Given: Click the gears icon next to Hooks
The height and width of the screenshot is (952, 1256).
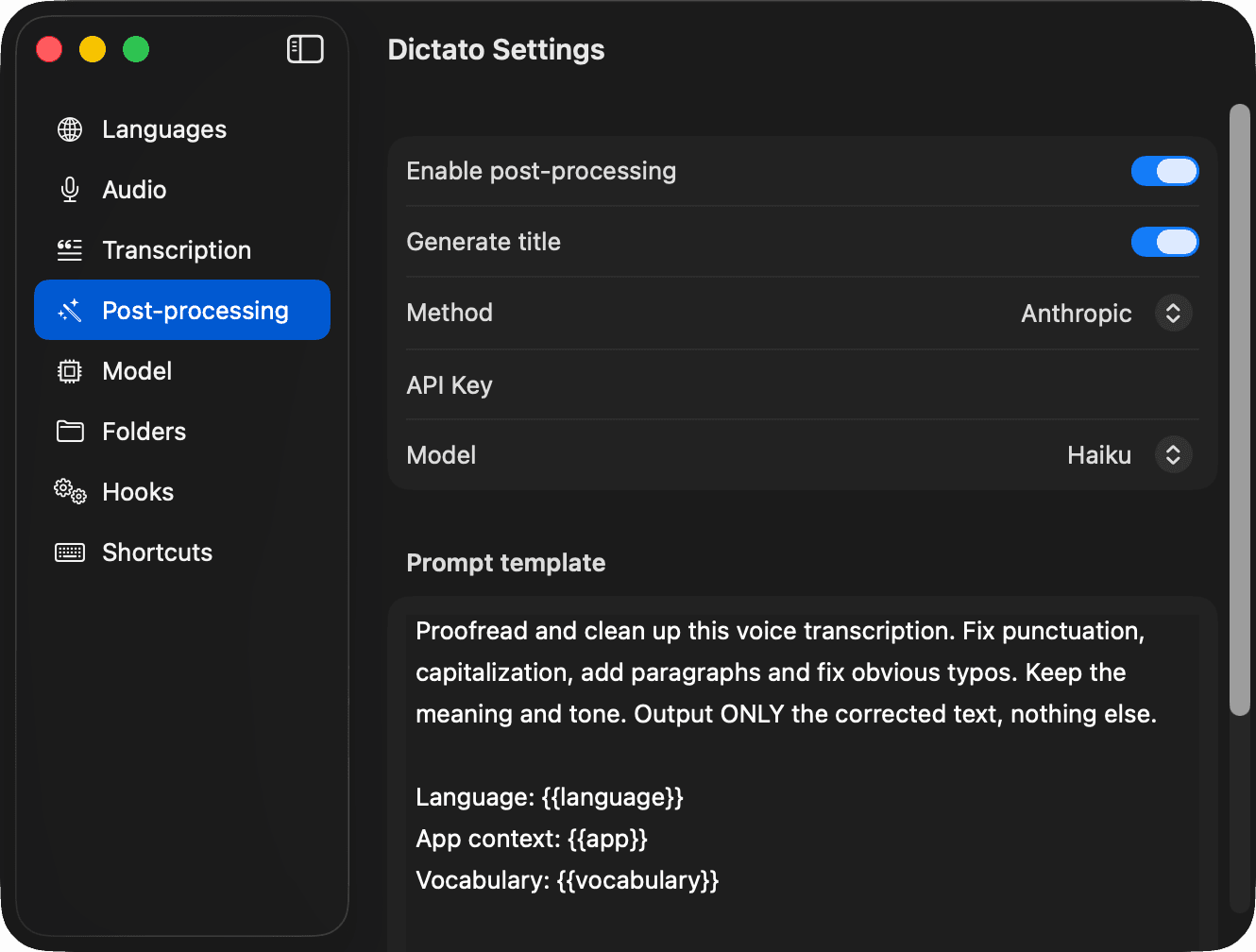Looking at the screenshot, I should tap(69, 491).
